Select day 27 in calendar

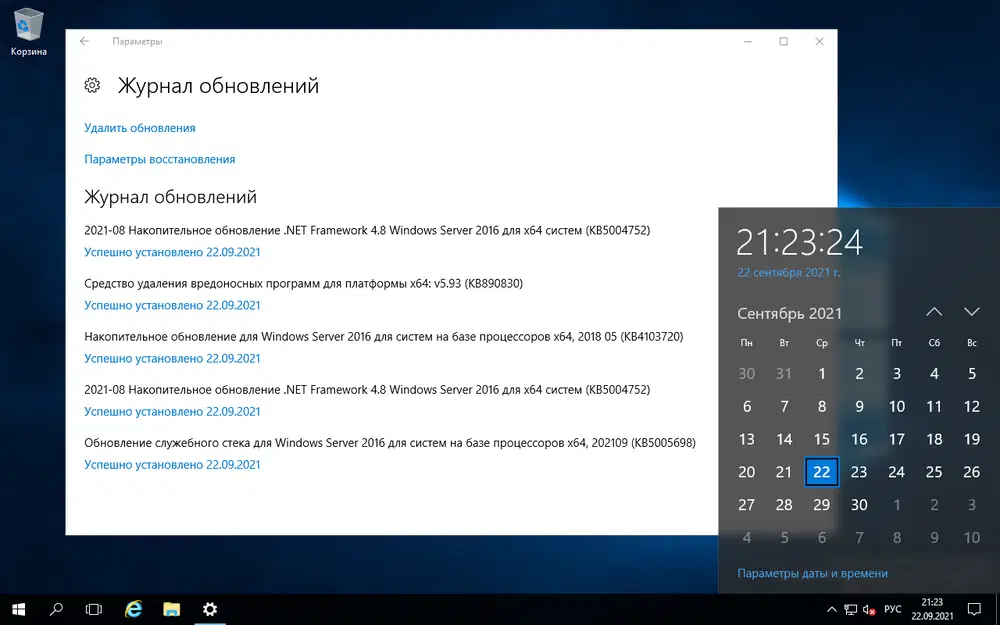pyautogui.click(x=747, y=504)
